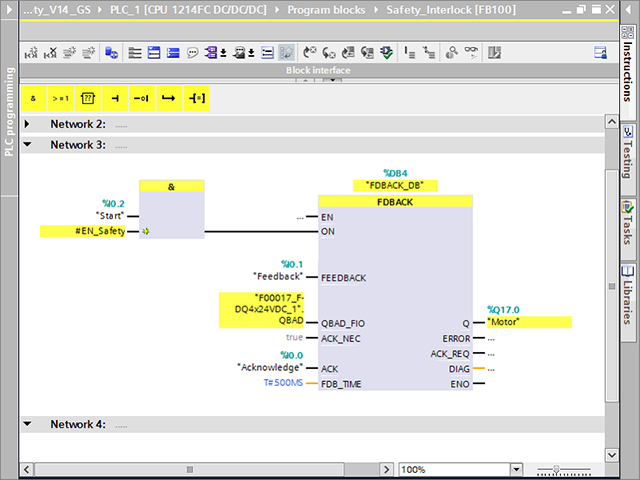Click the vertical scrollbar up arrow
The image size is (640, 480).
pyautogui.click(x=611, y=122)
